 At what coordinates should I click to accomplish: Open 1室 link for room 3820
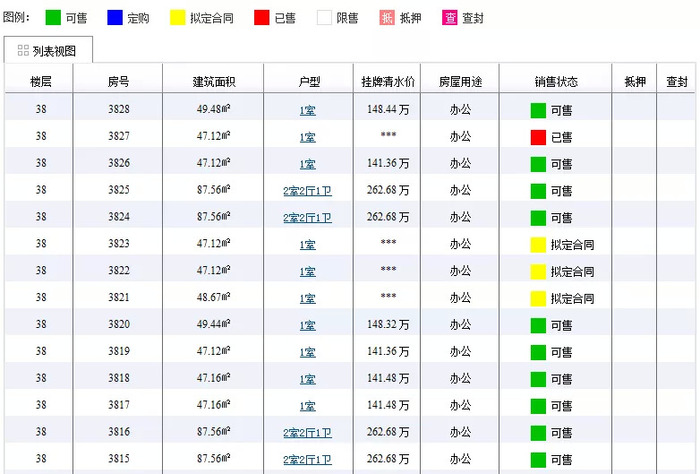point(308,325)
